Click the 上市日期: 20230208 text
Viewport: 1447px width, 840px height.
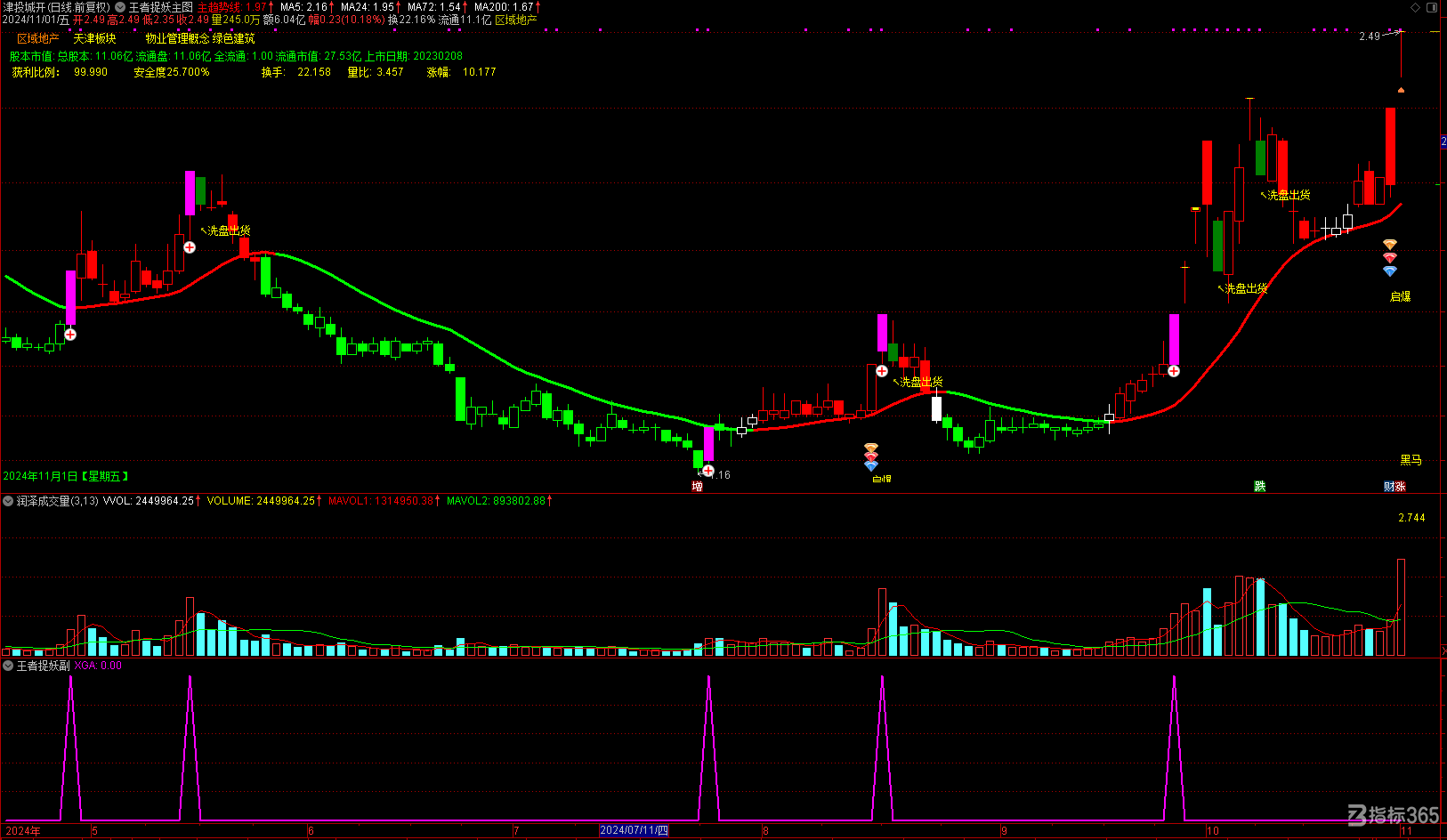click(414, 56)
